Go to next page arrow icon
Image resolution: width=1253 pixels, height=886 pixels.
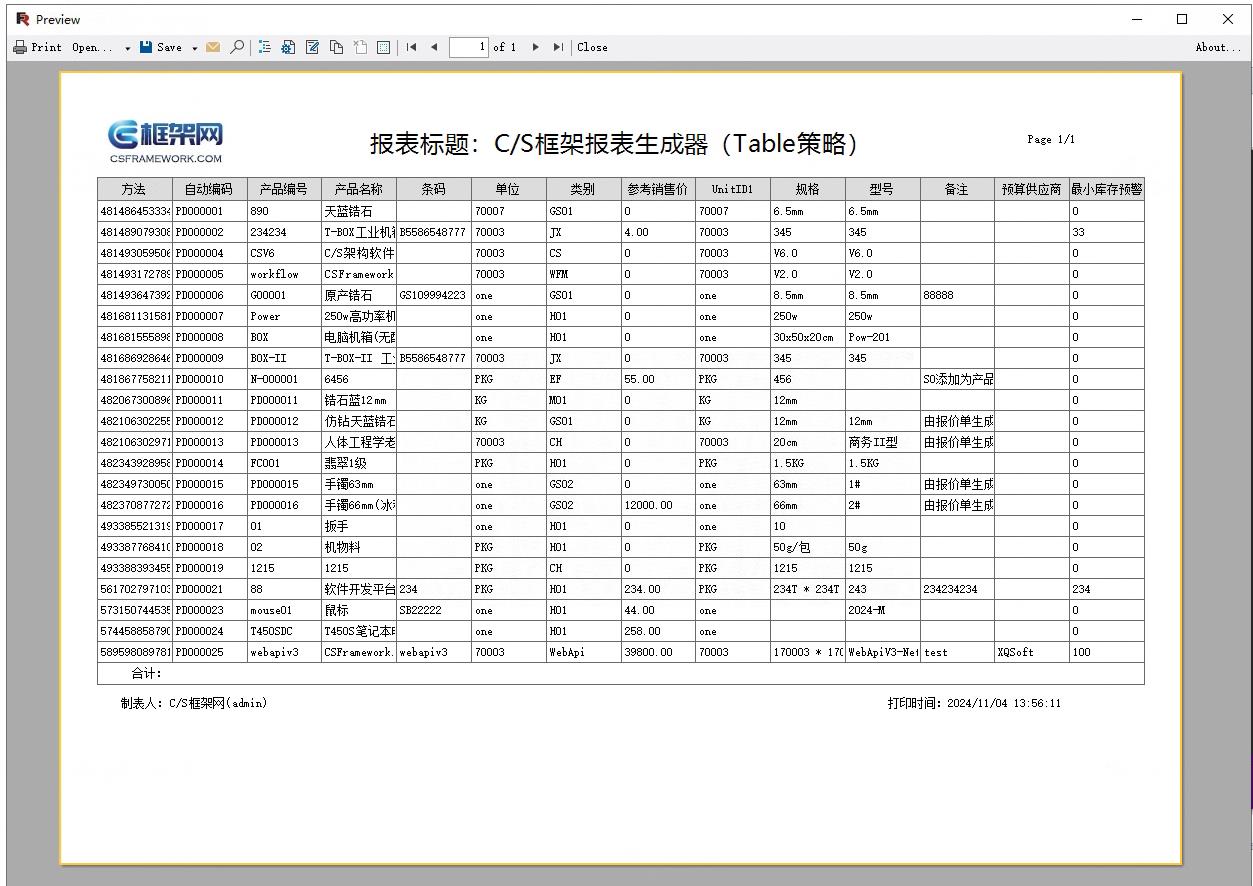(x=536, y=47)
